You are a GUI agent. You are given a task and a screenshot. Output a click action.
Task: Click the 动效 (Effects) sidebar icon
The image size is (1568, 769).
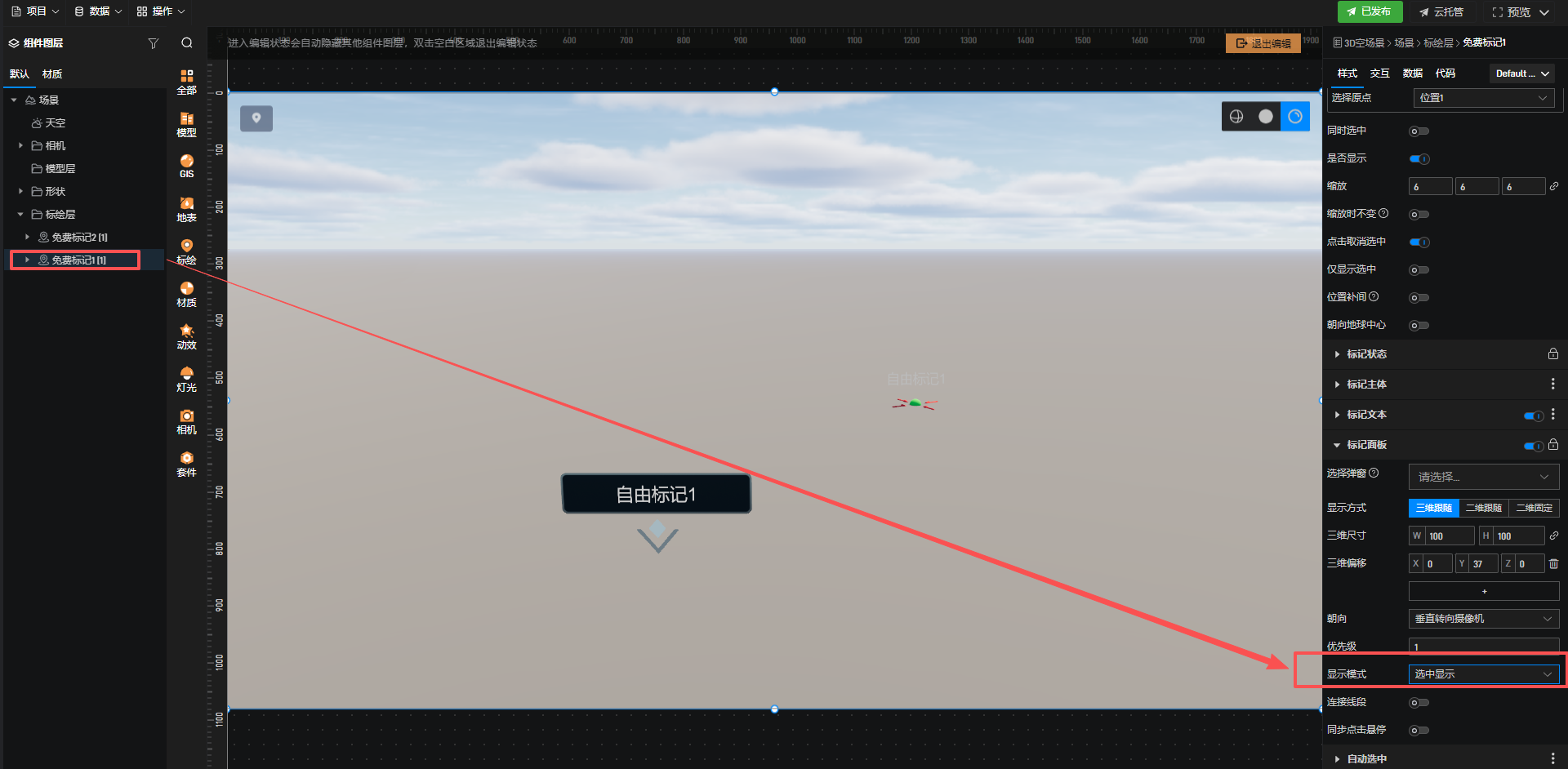coord(186,336)
